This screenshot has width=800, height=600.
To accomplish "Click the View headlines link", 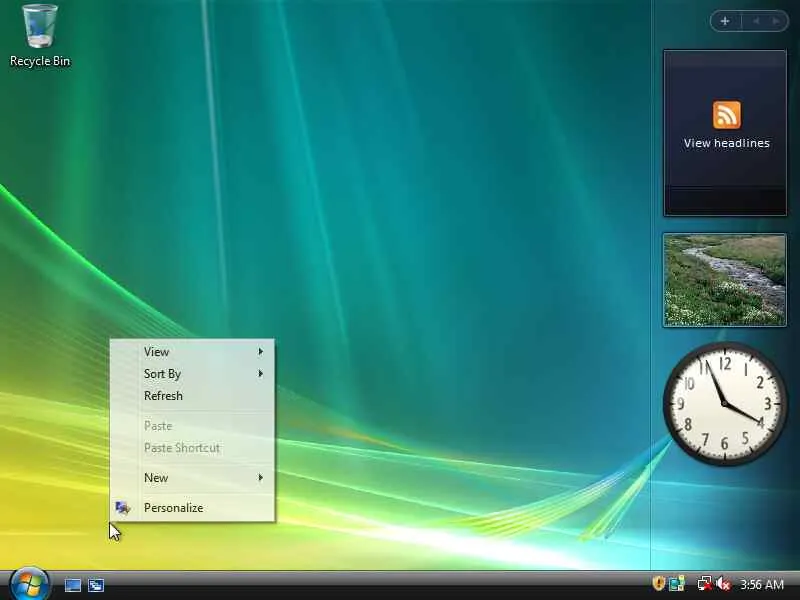I will 727,143.
